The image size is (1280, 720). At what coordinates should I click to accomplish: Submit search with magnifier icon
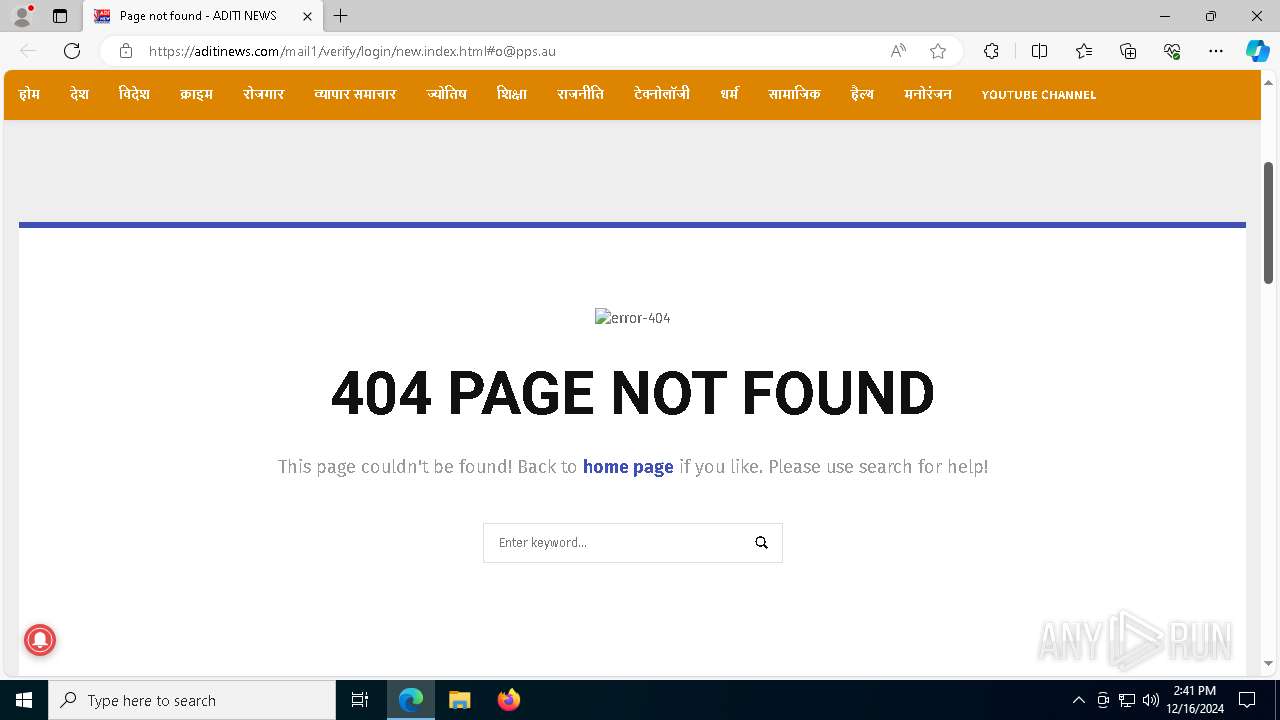761,543
